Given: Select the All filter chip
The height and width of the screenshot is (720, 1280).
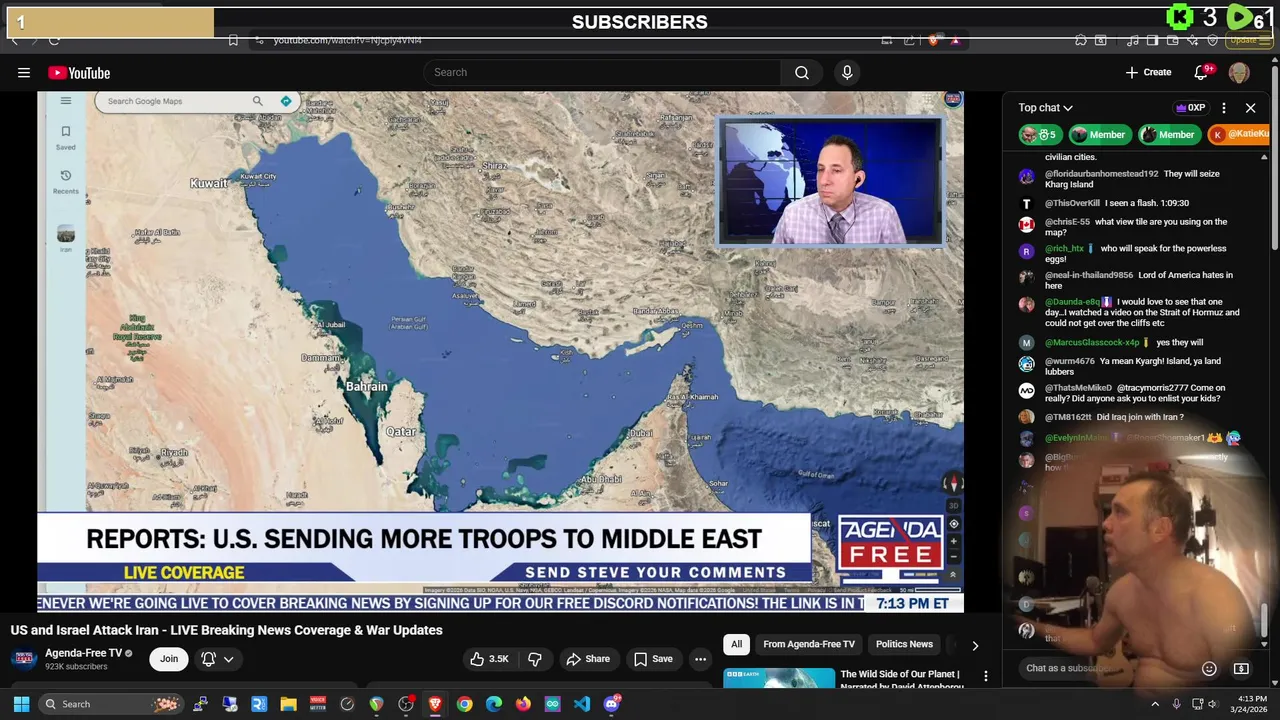Looking at the screenshot, I should tap(736, 644).
